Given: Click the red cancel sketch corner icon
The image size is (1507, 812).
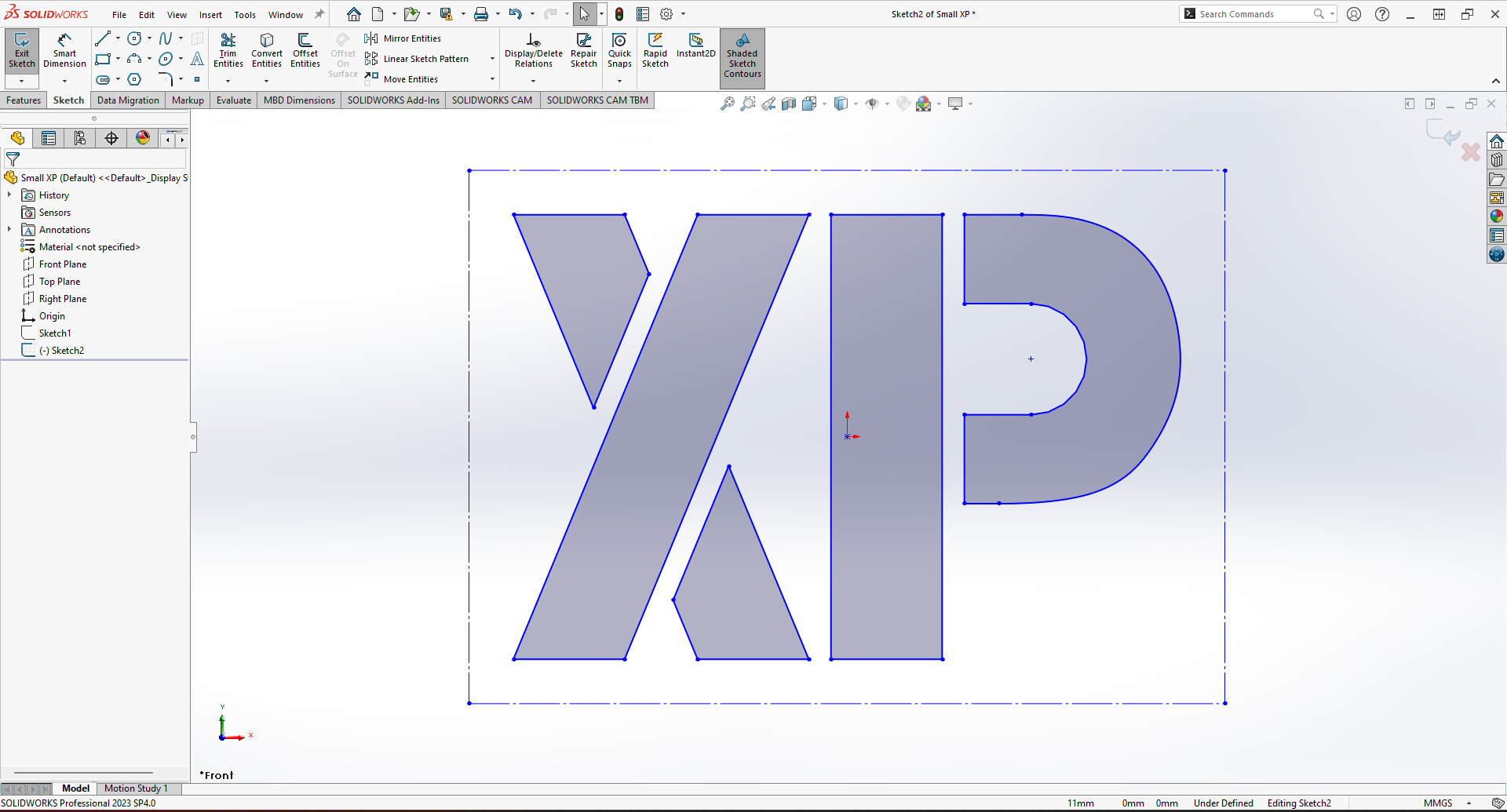Looking at the screenshot, I should [x=1471, y=151].
